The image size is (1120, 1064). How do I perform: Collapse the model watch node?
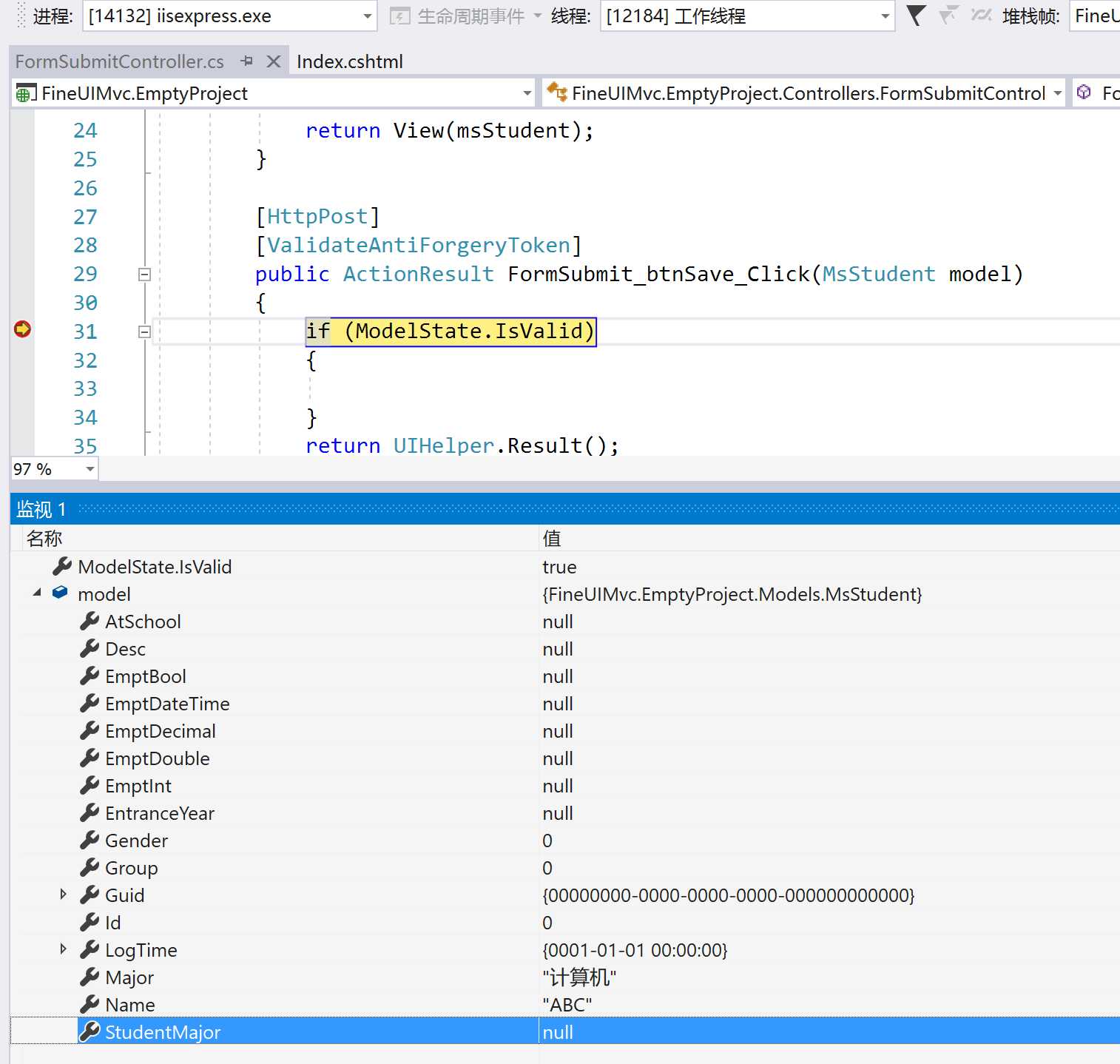pos(37,593)
